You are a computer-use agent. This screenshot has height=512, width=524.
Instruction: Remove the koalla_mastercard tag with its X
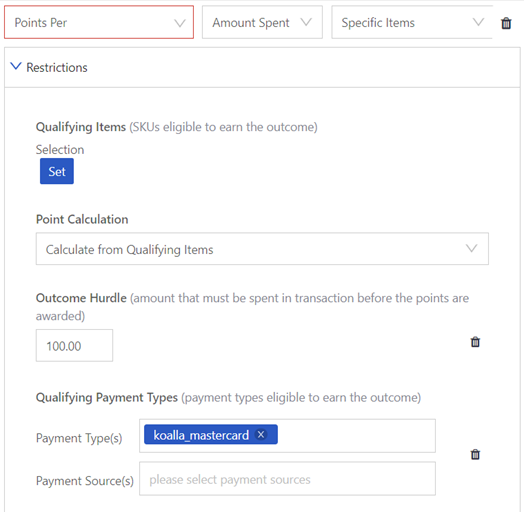(261, 434)
